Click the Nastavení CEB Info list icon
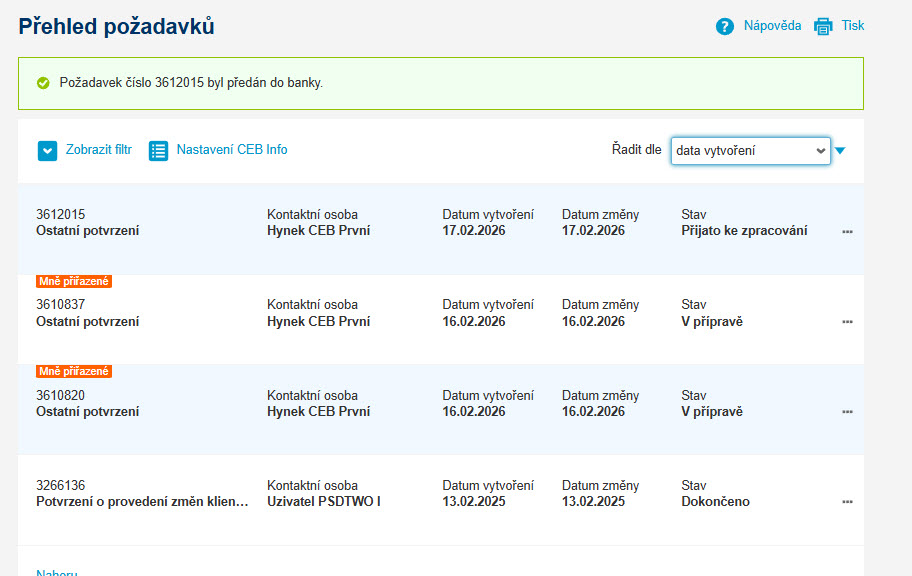The image size is (912, 576). (x=158, y=151)
